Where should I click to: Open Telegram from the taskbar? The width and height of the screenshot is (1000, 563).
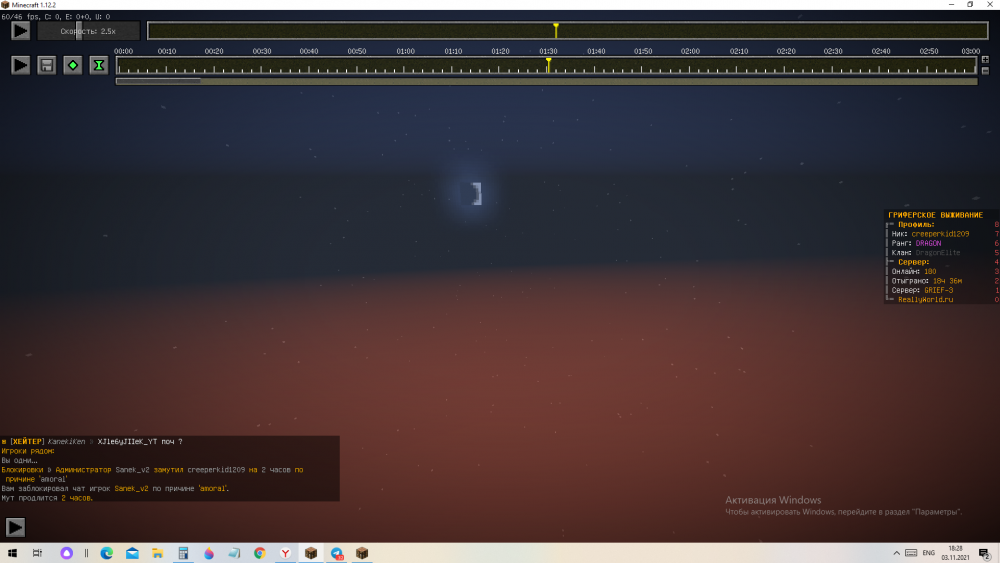(x=337, y=553)
